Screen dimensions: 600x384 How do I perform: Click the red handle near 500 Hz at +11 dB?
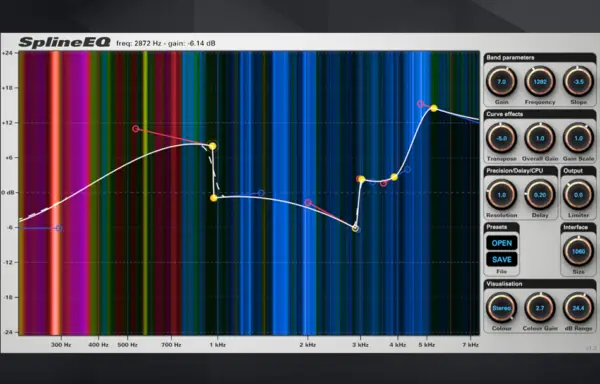[x=135, y=129]
